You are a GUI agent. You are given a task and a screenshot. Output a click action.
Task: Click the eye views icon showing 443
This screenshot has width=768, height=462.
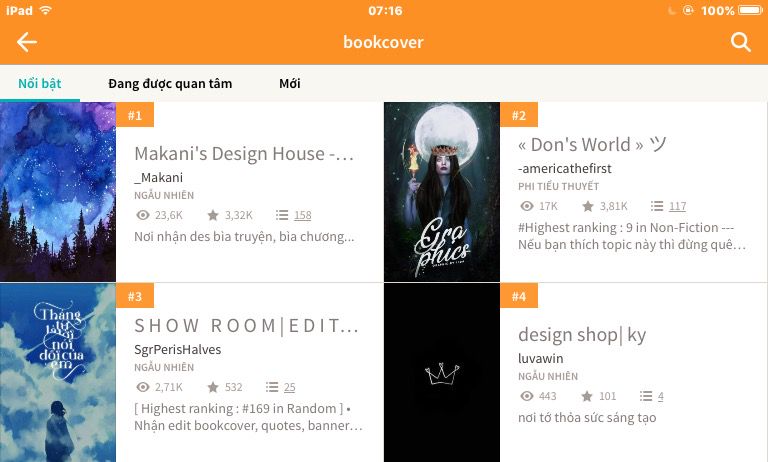(527, 396)
